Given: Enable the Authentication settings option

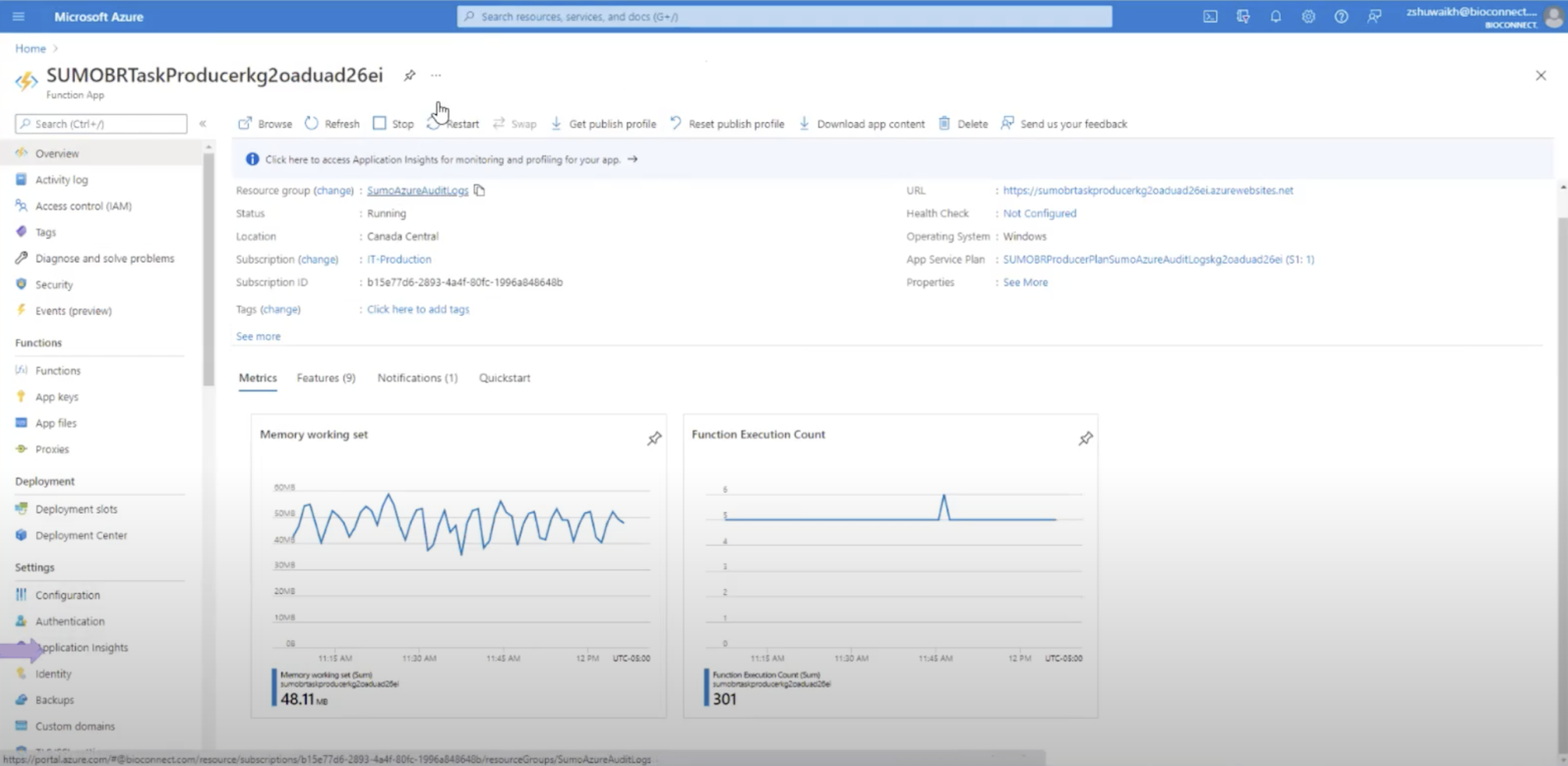Looking at the screenshot, I should tap(69, 621).
